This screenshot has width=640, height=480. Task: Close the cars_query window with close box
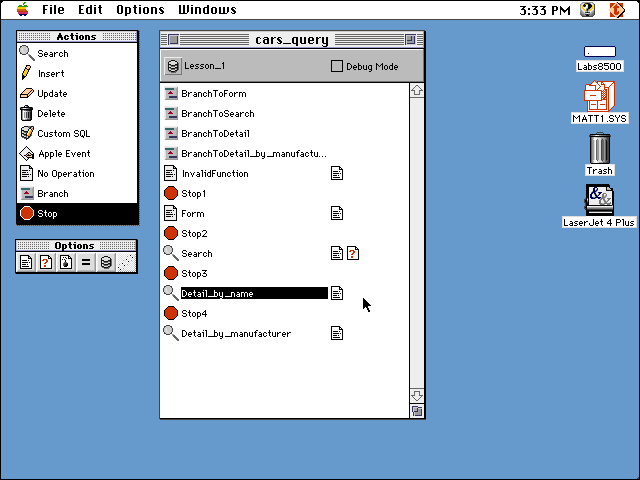(173, 40)
